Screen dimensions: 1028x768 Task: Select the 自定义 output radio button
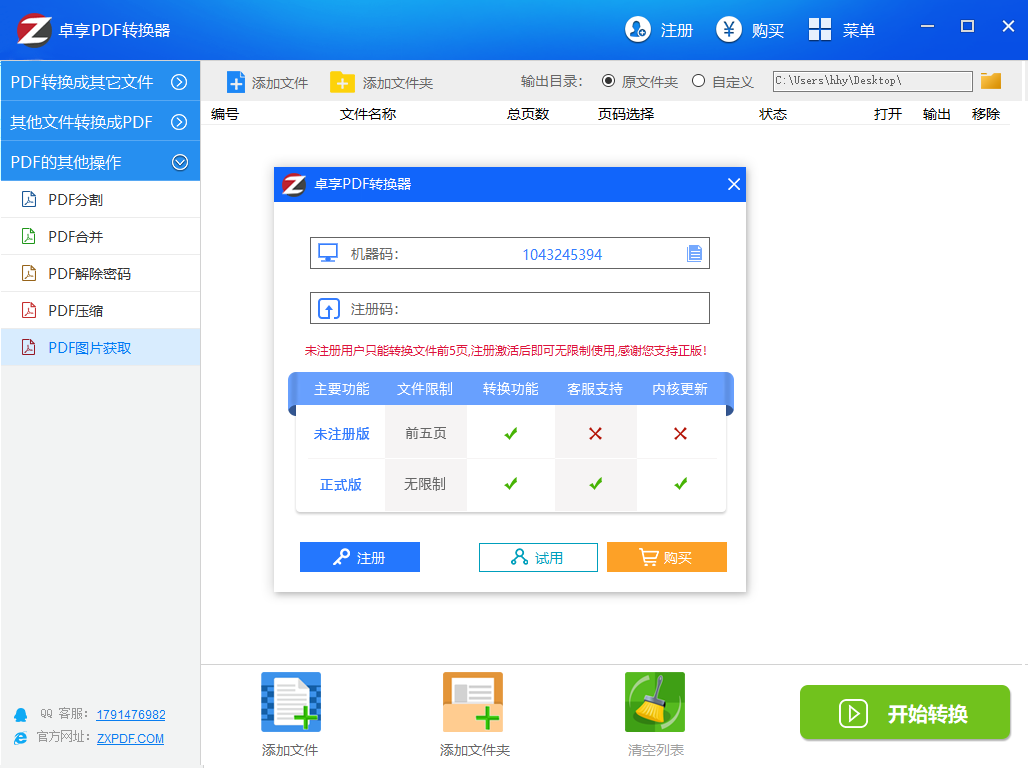698,81
